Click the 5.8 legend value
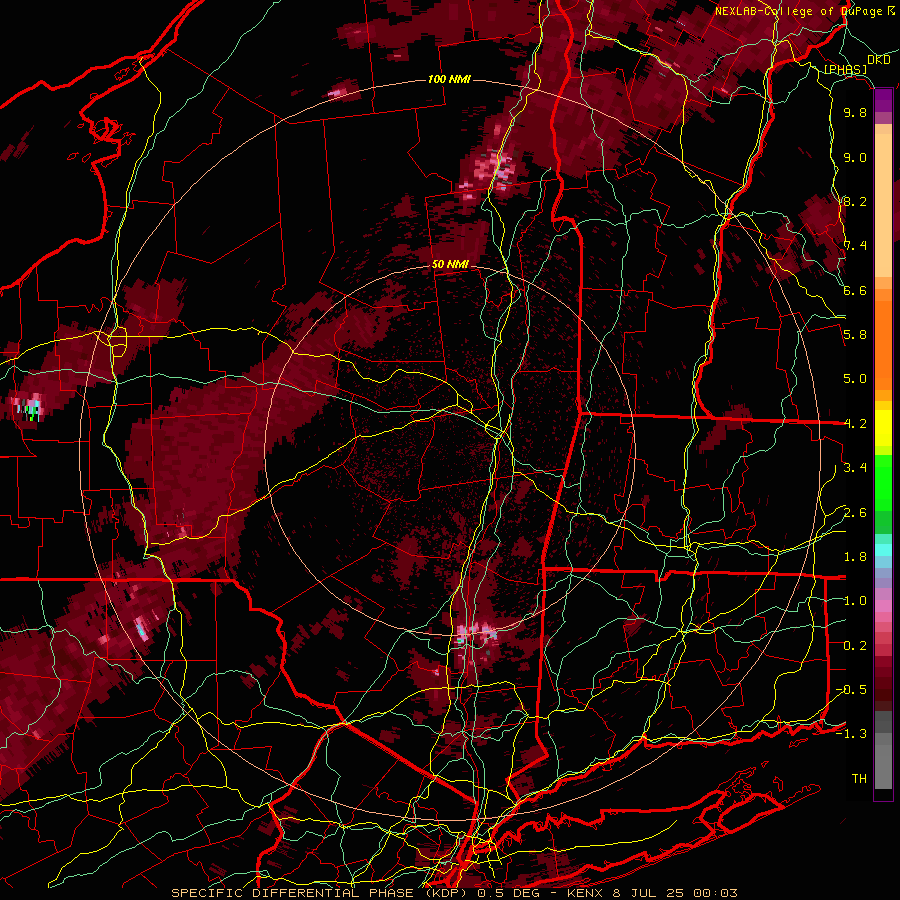The height and width of the screenshot is (900, 900). point(855,335)
